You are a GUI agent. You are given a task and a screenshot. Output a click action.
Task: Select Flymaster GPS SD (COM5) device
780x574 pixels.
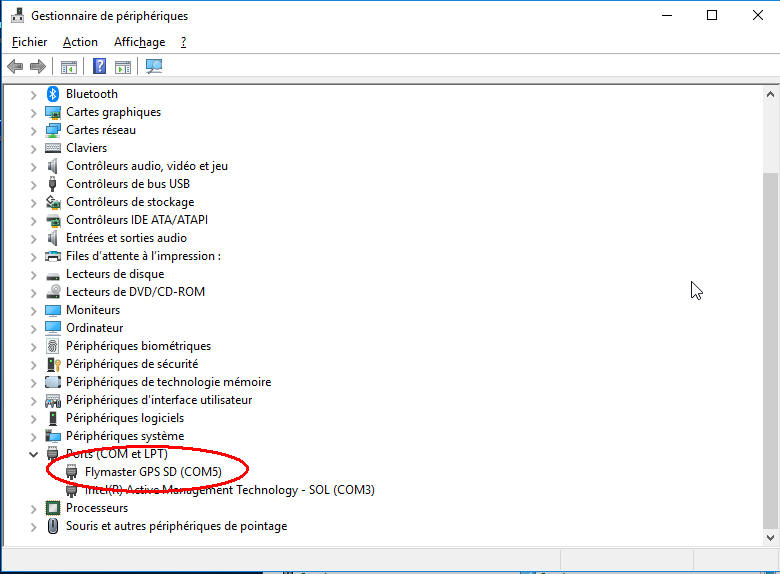click(153, 472)
